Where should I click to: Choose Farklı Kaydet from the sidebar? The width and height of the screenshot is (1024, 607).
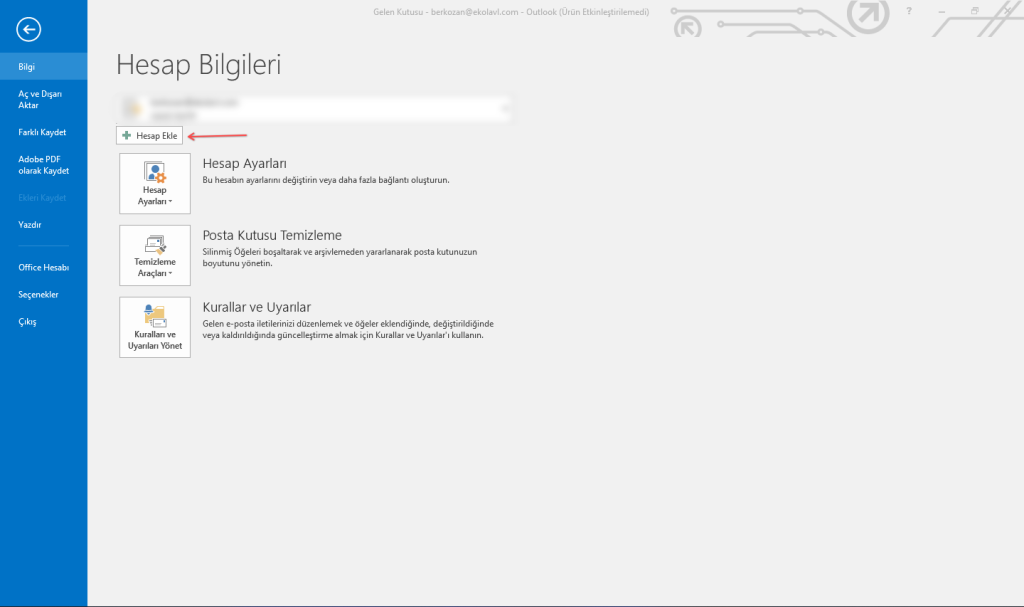[x=42, y=132]
